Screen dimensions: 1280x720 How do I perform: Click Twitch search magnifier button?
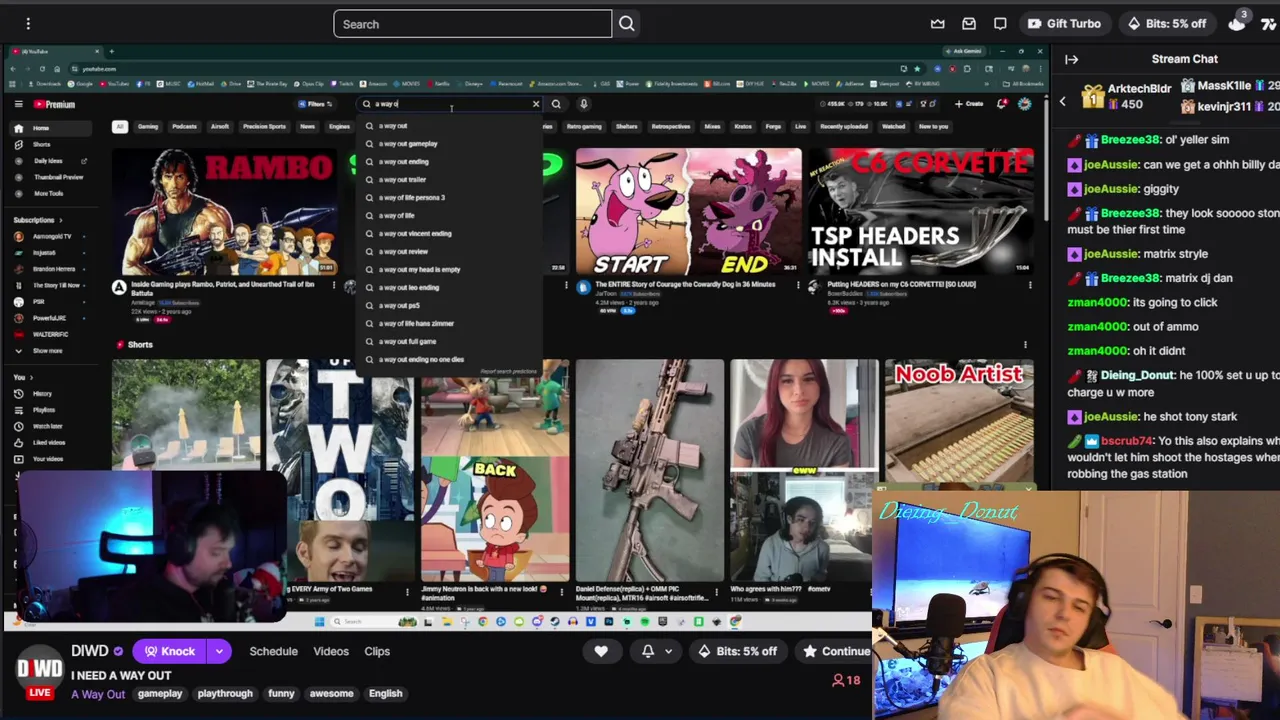(627, 24)
